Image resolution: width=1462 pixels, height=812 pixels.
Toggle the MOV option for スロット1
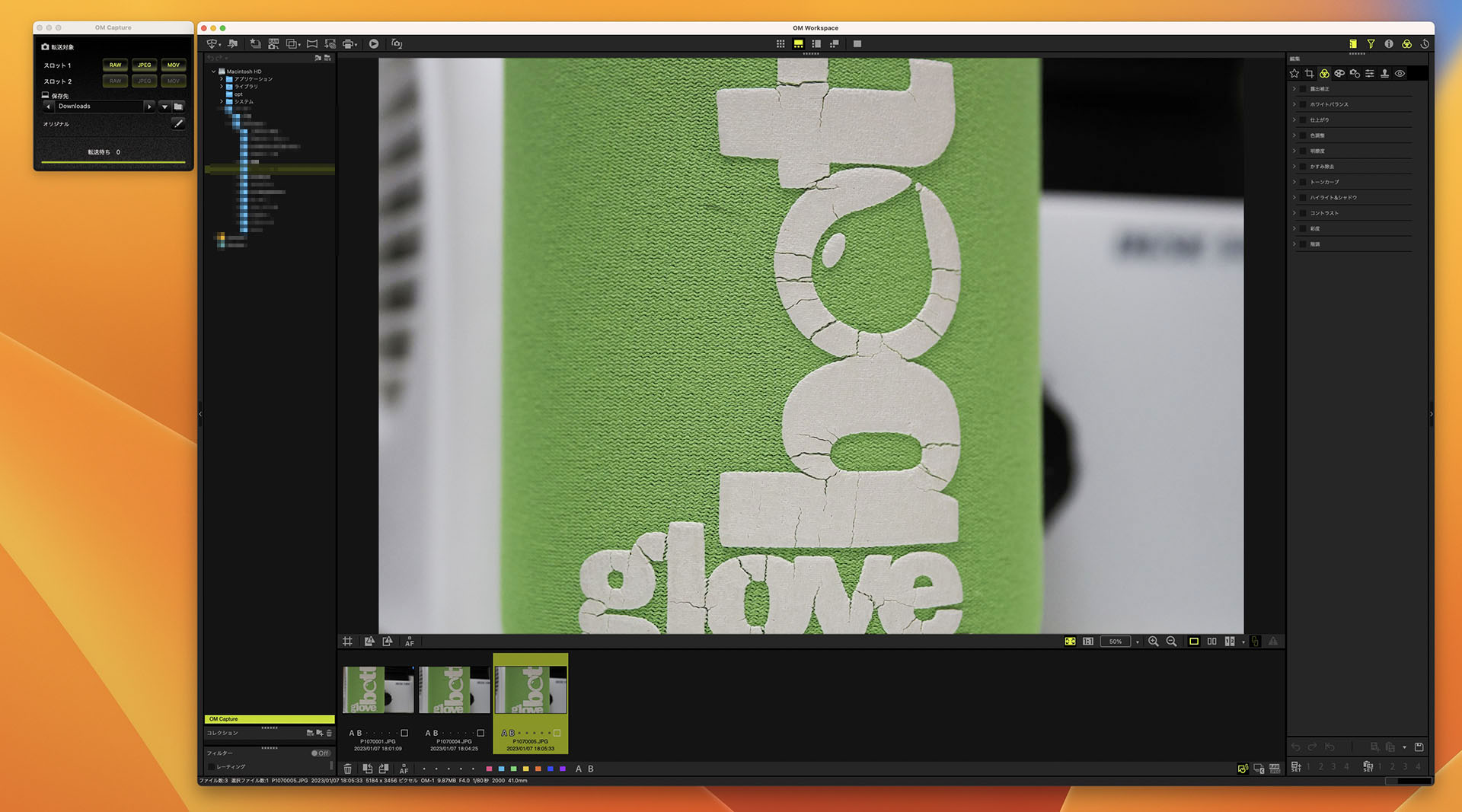[x=174, y=65]
